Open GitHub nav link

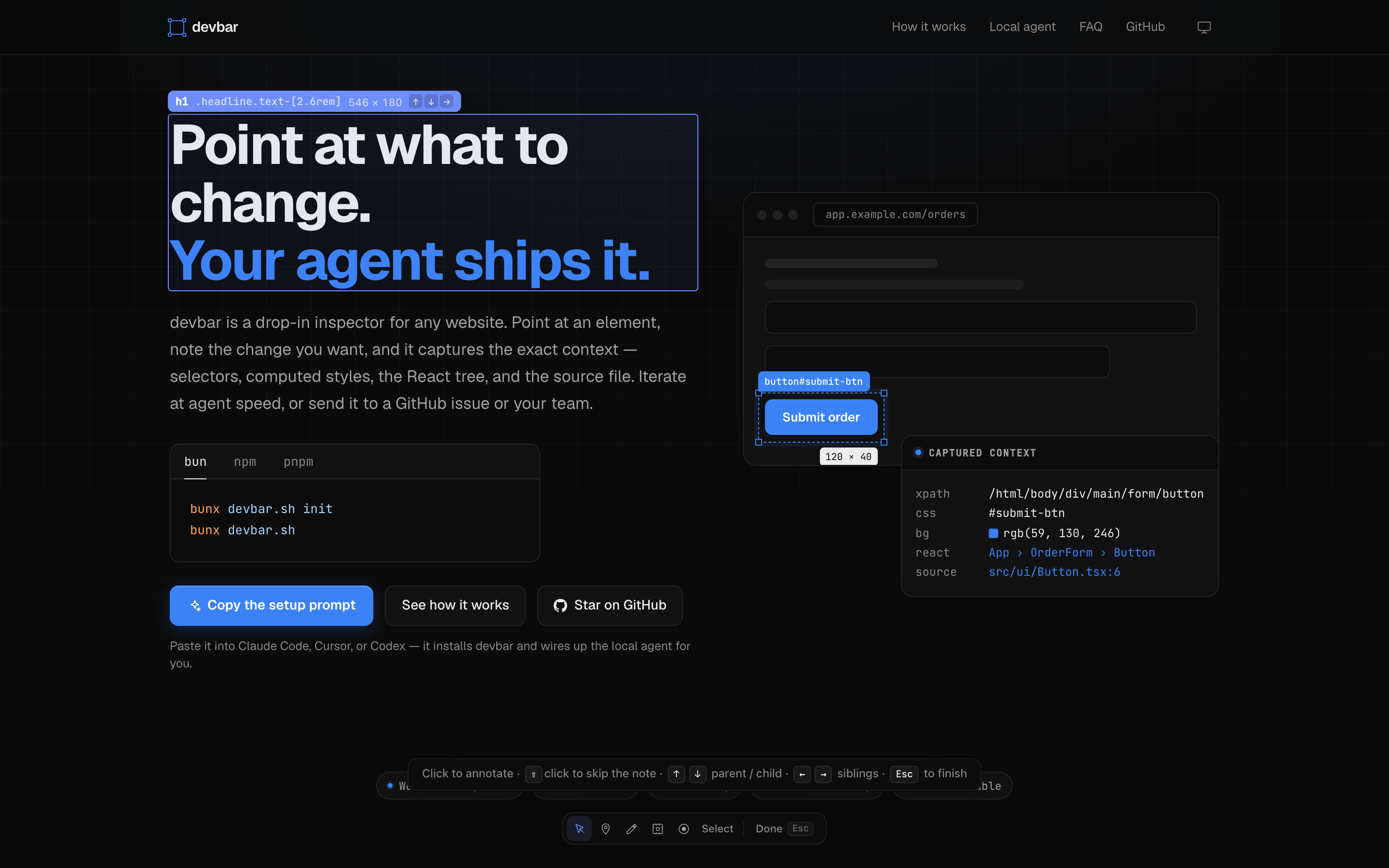tap(1145, 27)
